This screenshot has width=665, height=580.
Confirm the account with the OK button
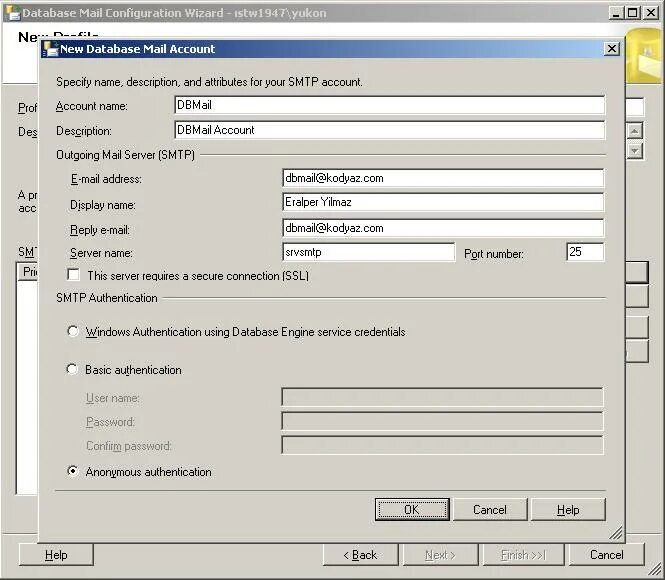click(x=412, y=509)
